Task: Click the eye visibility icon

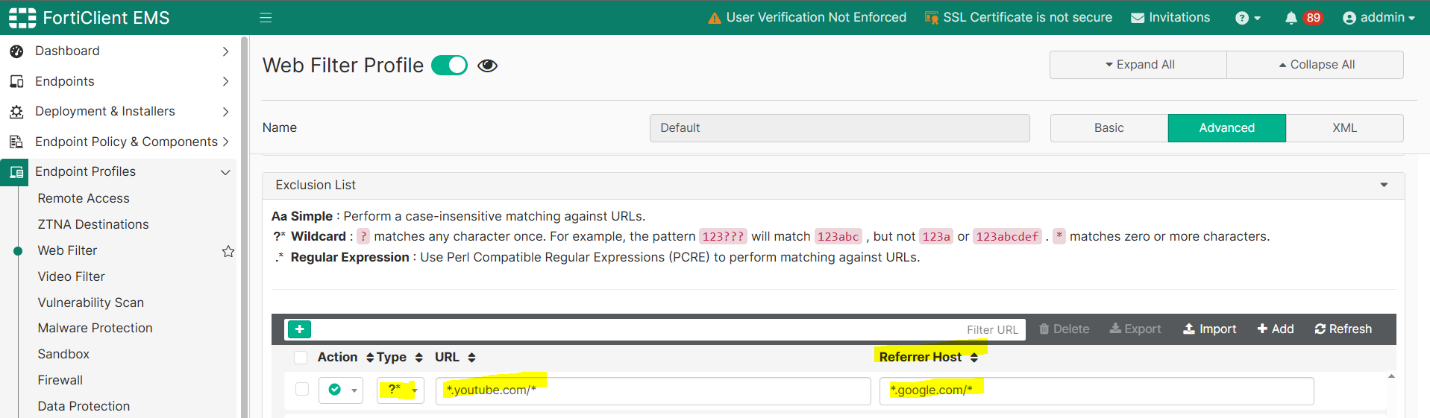Action: 487,66
